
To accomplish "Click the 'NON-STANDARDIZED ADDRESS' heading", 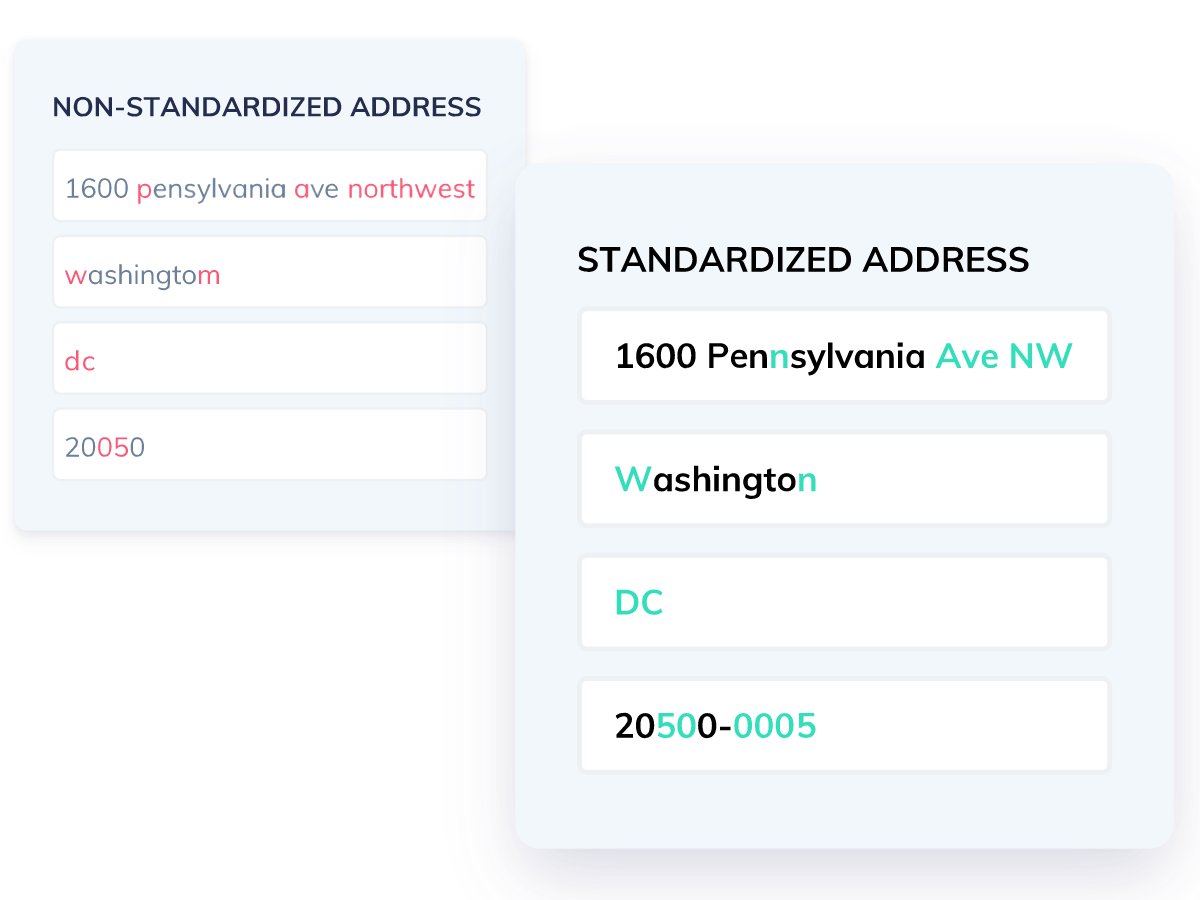I will pos(267,107).
